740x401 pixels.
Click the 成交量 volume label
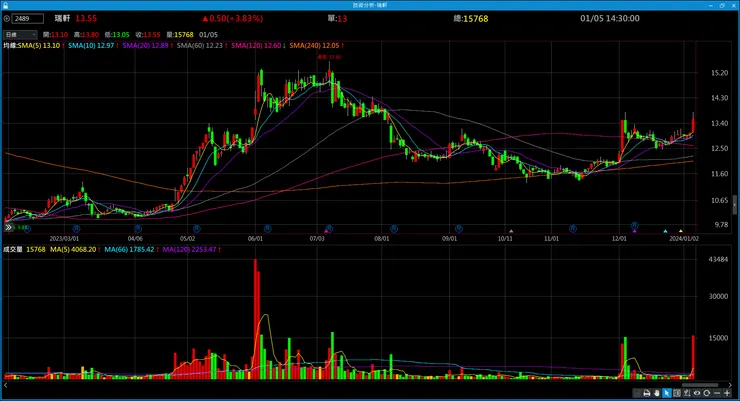click(x=13, y=249)
